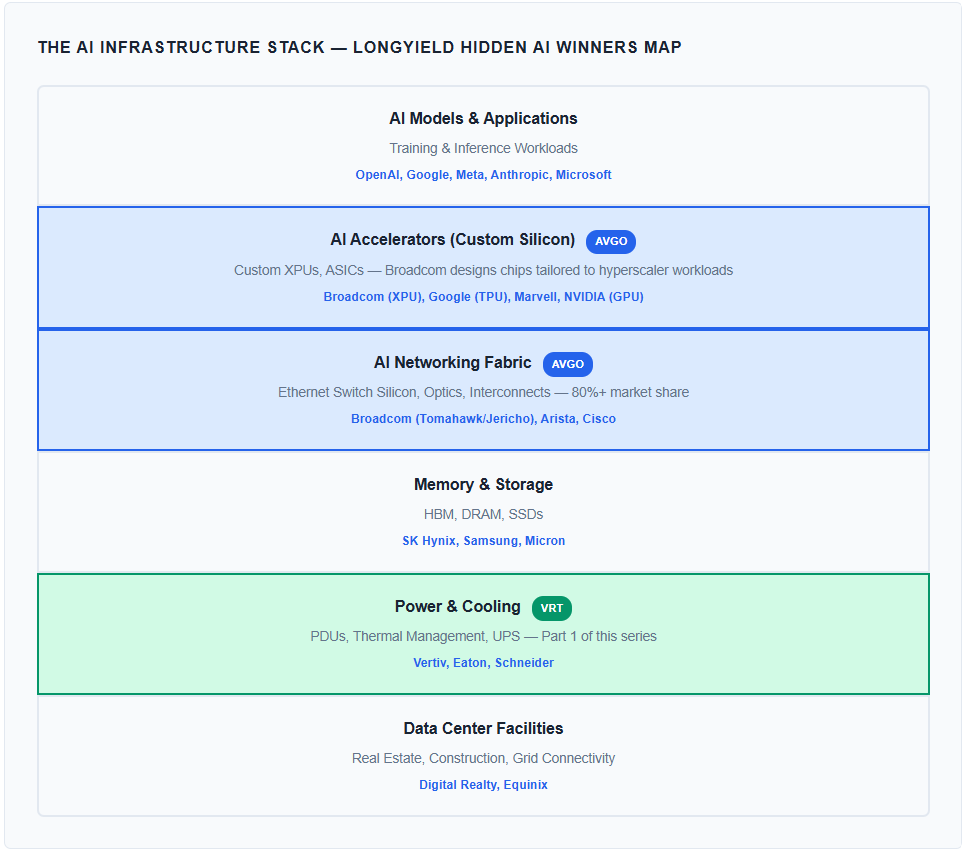
Task: Click 'Real Estate, Construction, Grid Connectivity' subtitle
Action: click(x=483, y=758)
